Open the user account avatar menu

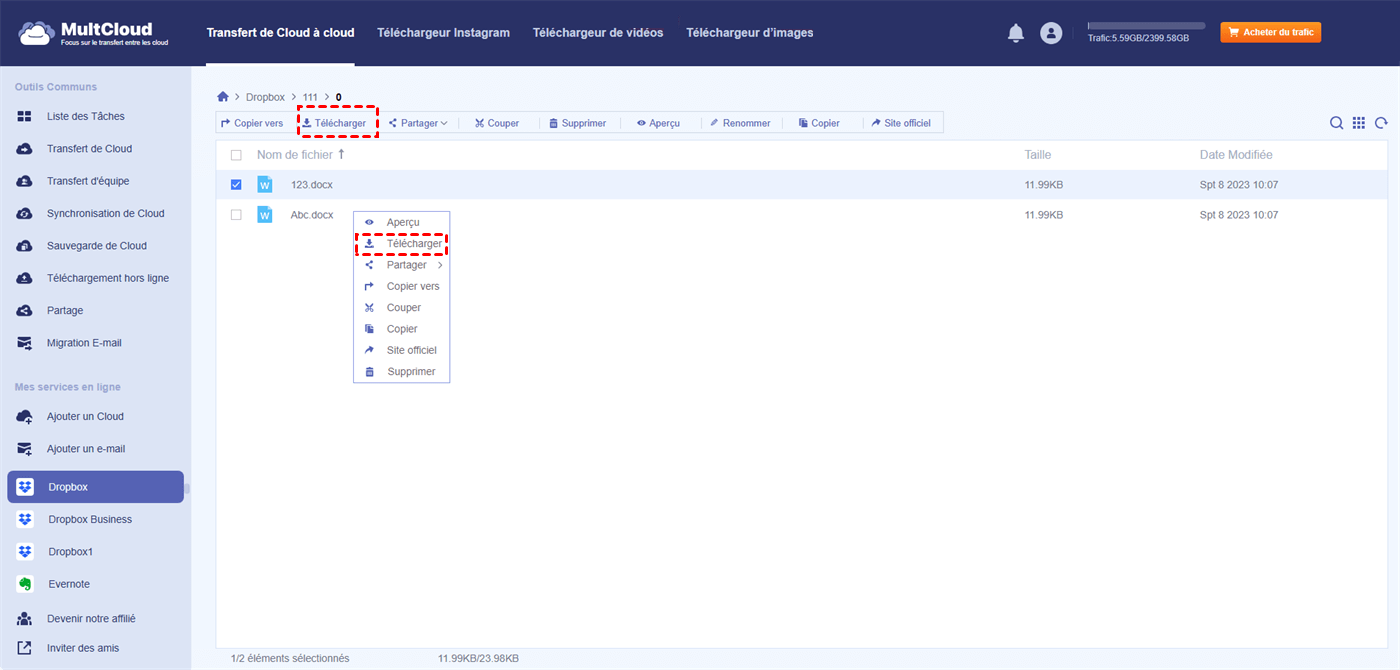coord(1051,33)
